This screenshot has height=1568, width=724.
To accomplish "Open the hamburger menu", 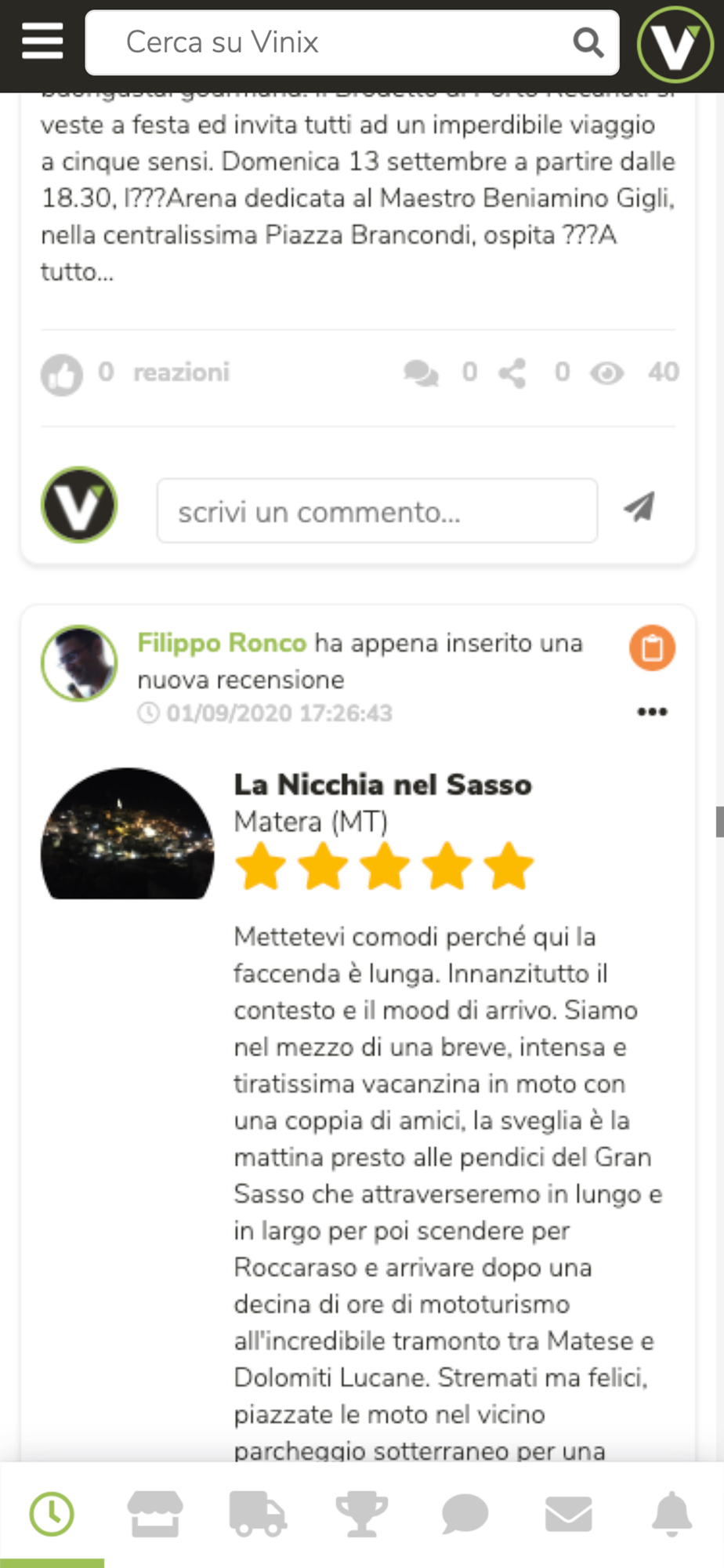I will [42, 41].
